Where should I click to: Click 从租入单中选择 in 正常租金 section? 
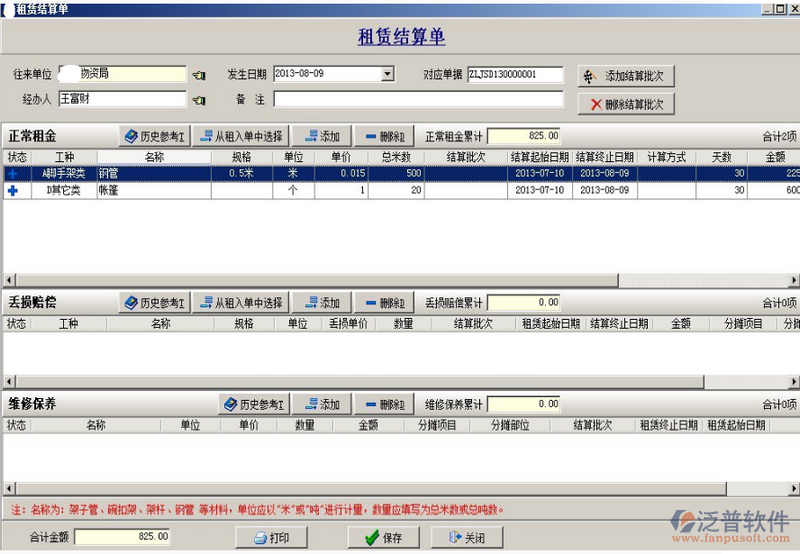[240, 136]
